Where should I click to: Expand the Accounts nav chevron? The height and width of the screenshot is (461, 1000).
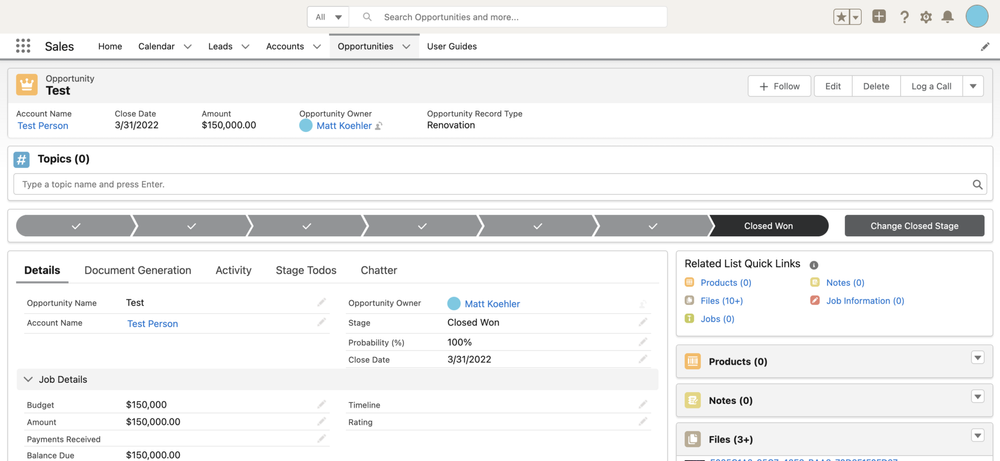click(316, 47)
